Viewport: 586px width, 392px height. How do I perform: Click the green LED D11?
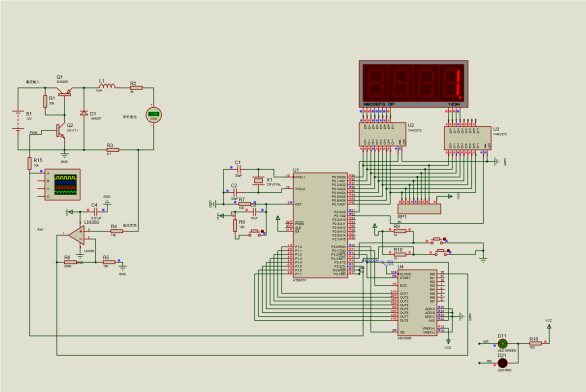click(x=503, y=343)
